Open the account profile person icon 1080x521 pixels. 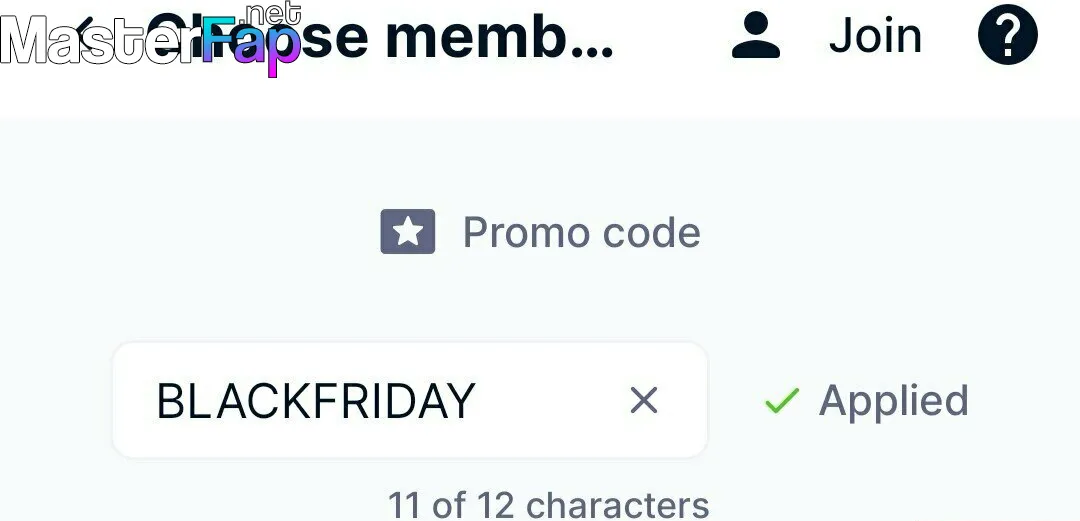click(756, 35)
